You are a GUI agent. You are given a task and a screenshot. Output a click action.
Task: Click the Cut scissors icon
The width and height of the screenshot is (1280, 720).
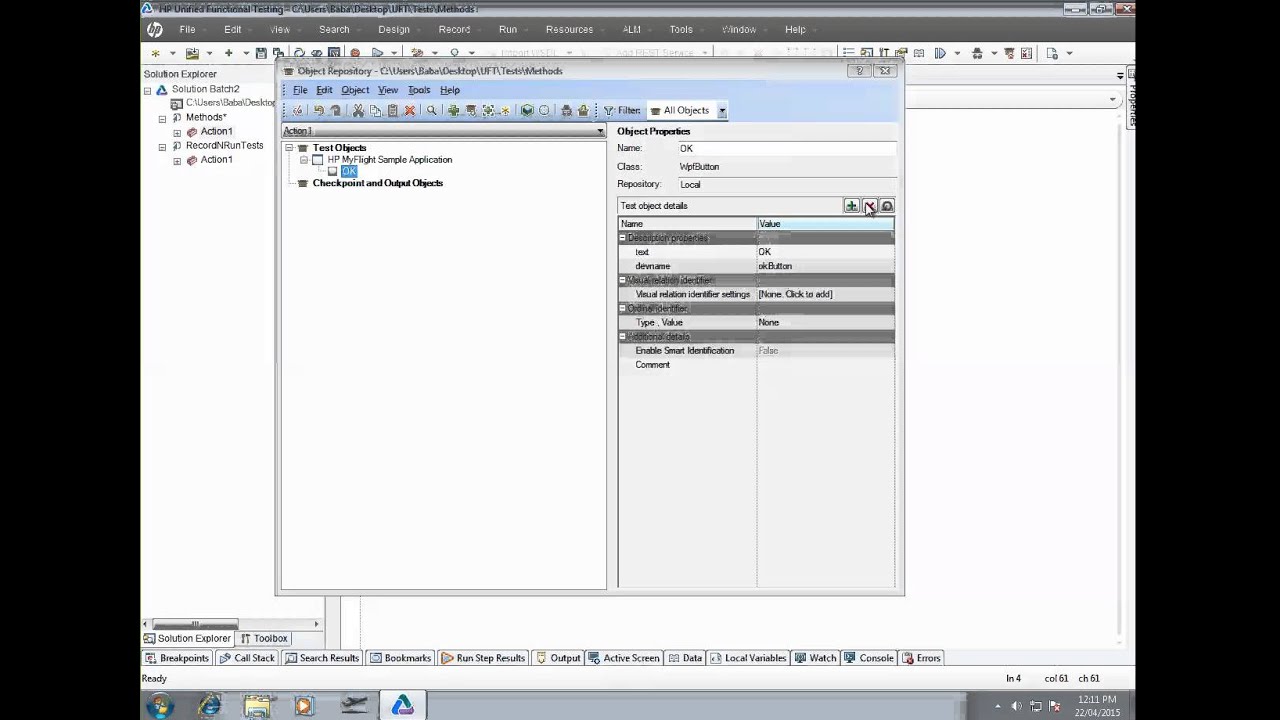coord(358,110)
